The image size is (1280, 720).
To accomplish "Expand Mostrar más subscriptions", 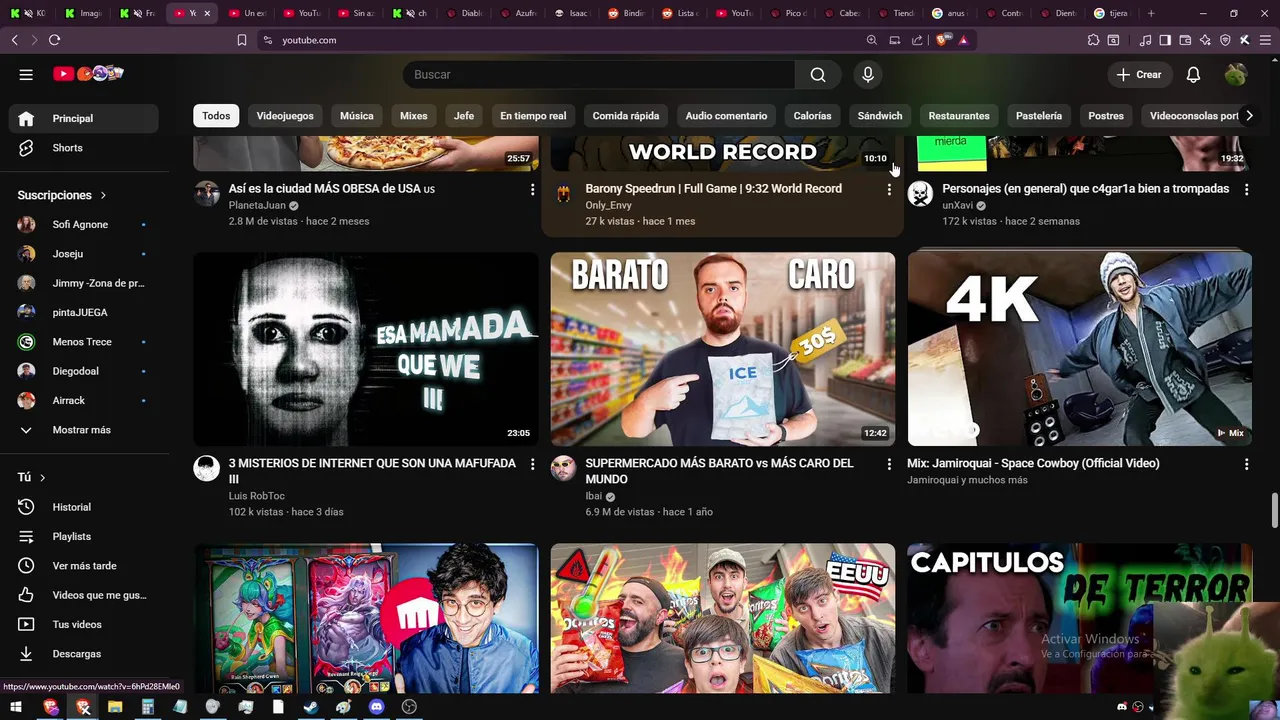I will (84, 430).
